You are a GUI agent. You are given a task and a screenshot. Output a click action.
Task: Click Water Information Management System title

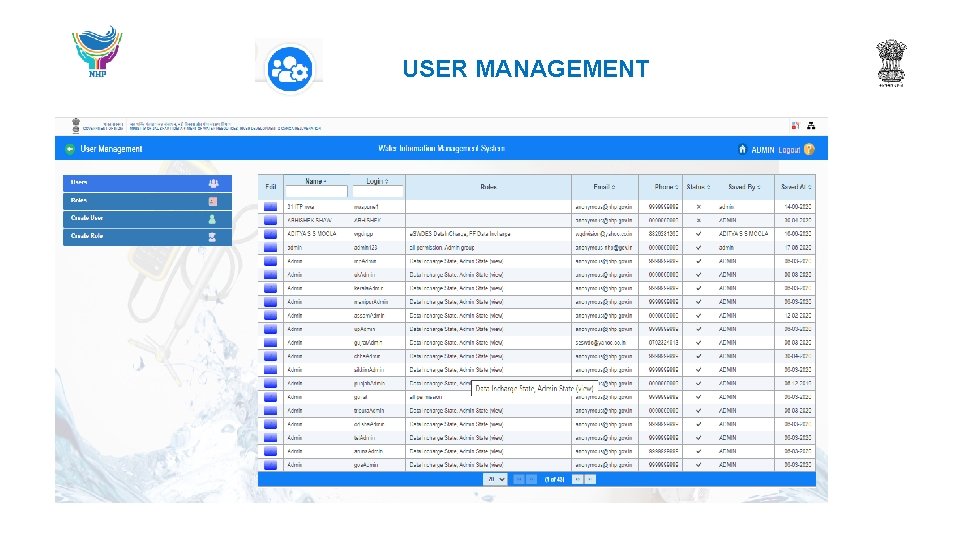point(441,149)
